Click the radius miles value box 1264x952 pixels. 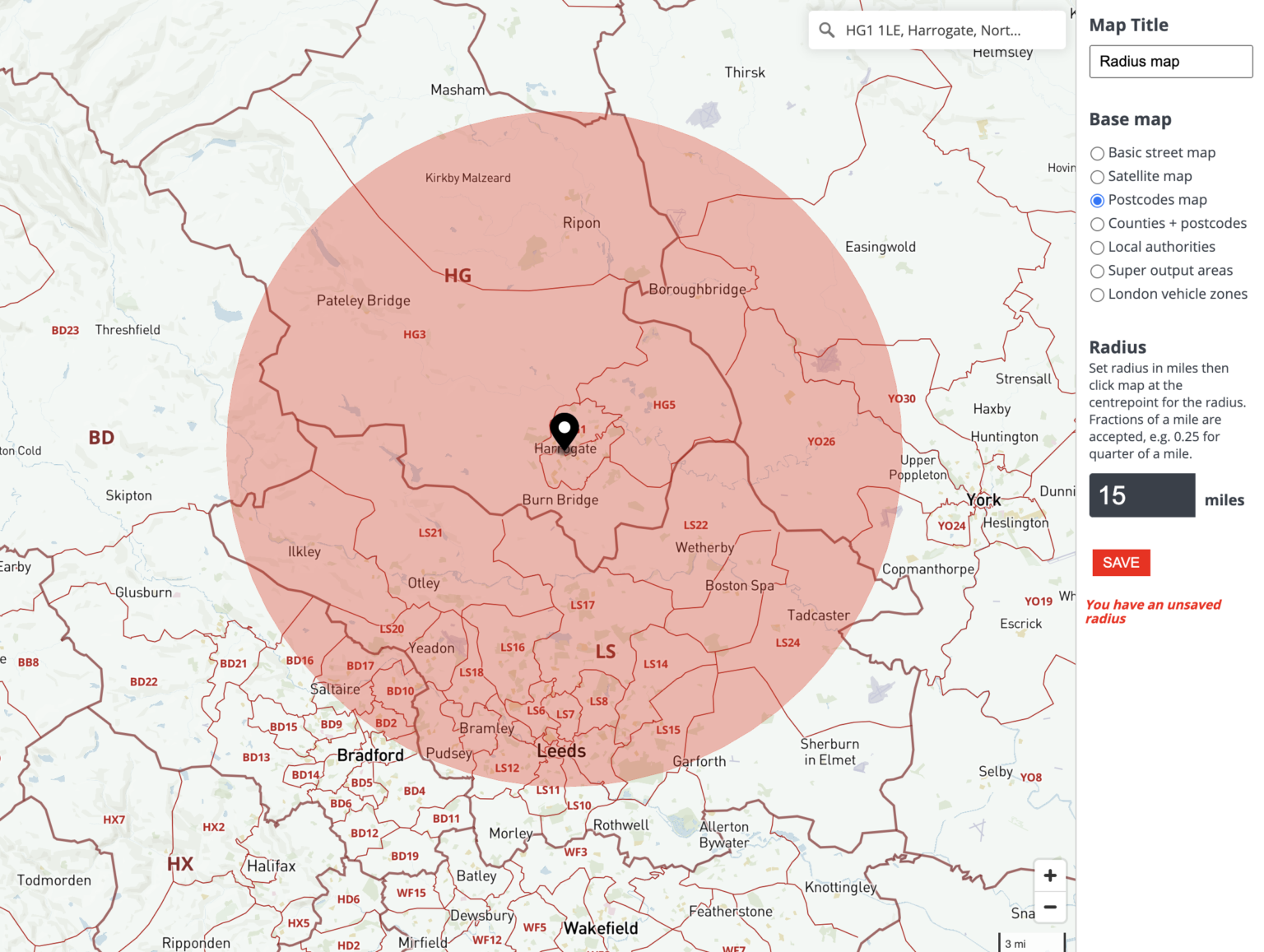click(x=1142, y=495)
